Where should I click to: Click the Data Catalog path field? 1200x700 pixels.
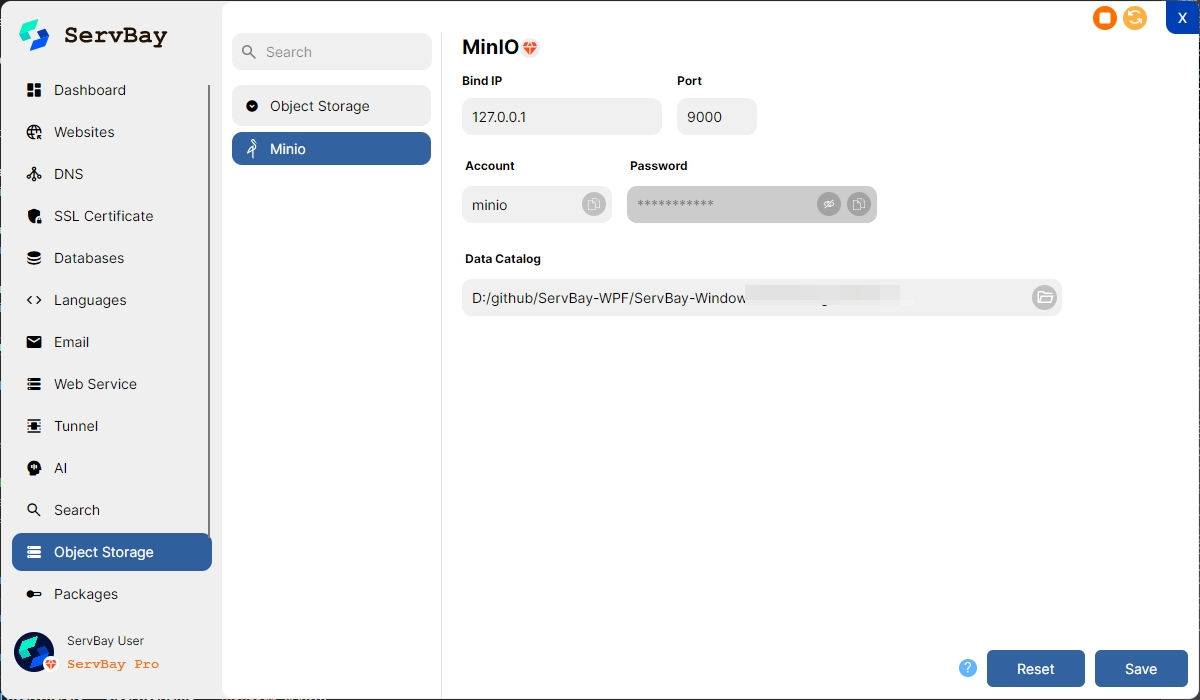tap(762, 297)
